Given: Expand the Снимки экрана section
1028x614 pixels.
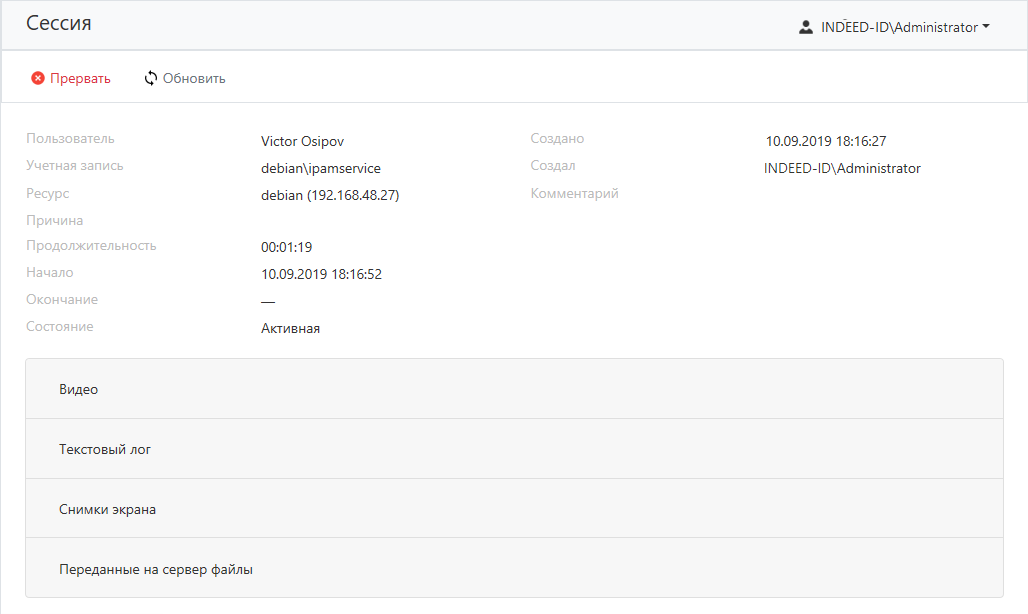Looking at the screenshot, I should point(107,509).
